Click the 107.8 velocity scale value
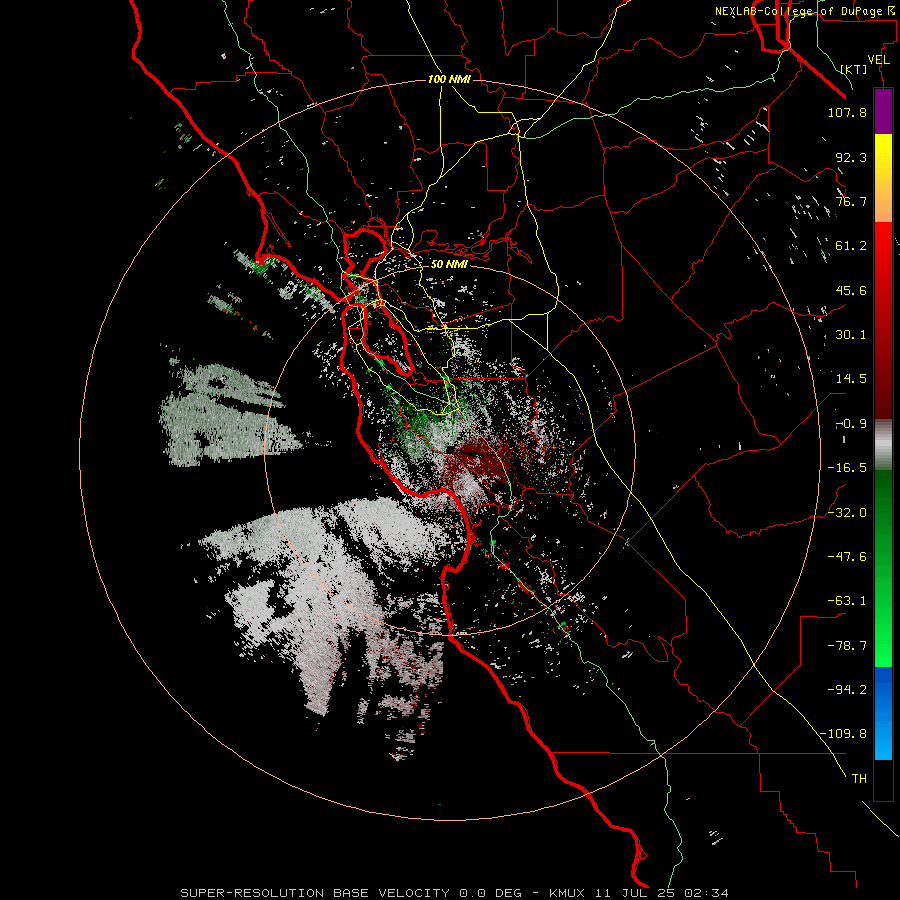Screen dimensions: 900x900 pyautogui.click(x=847, y=112)
